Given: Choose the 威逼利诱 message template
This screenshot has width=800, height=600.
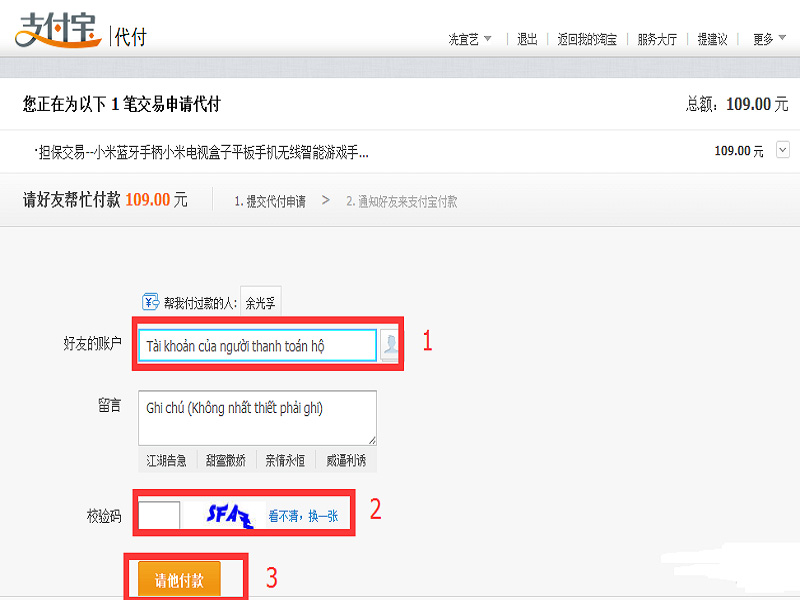Looking at the screenshot, I should pos(346,461).
